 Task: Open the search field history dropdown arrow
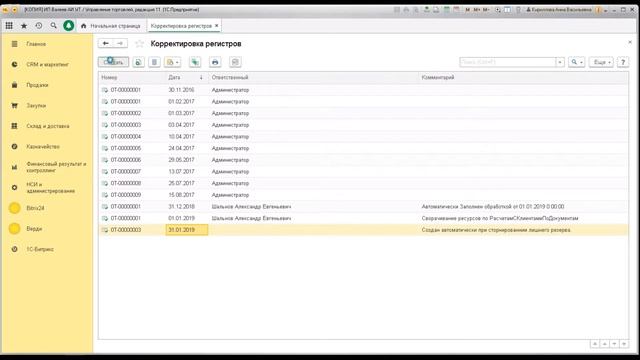point(560,62)
